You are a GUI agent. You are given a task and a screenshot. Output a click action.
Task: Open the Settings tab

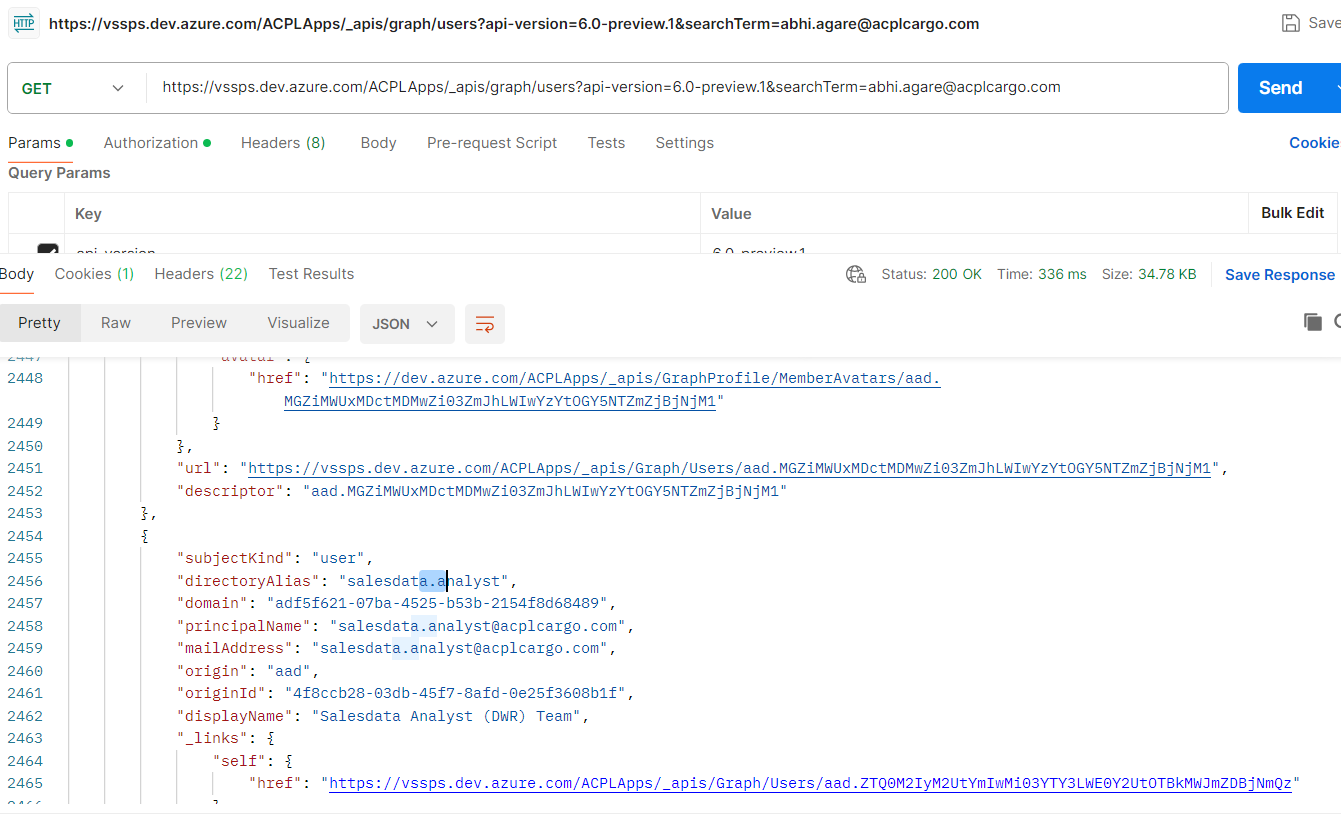685,143
